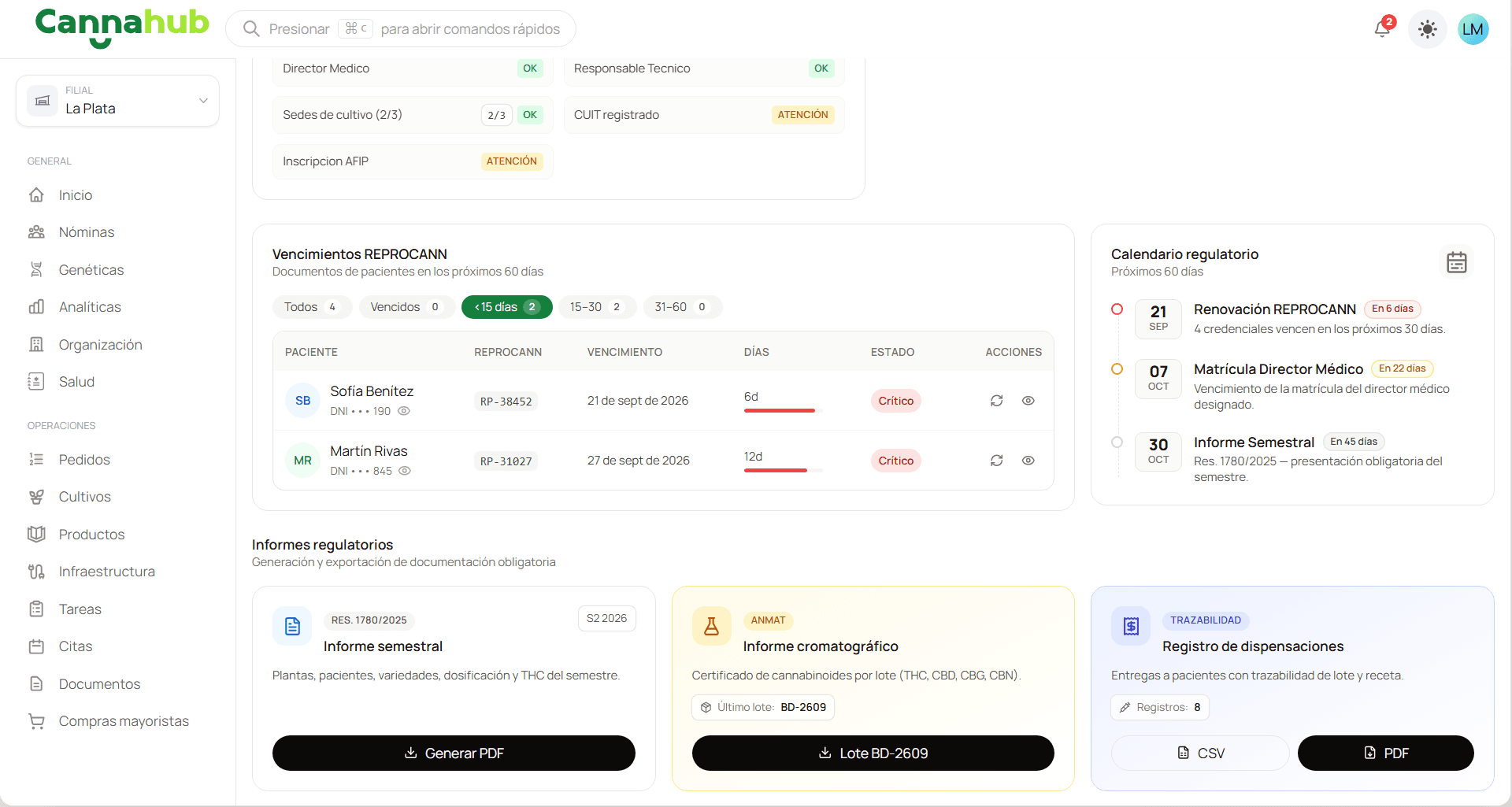
Task: Click the Citas calendar icon
Action: click(x=36, y=646)
